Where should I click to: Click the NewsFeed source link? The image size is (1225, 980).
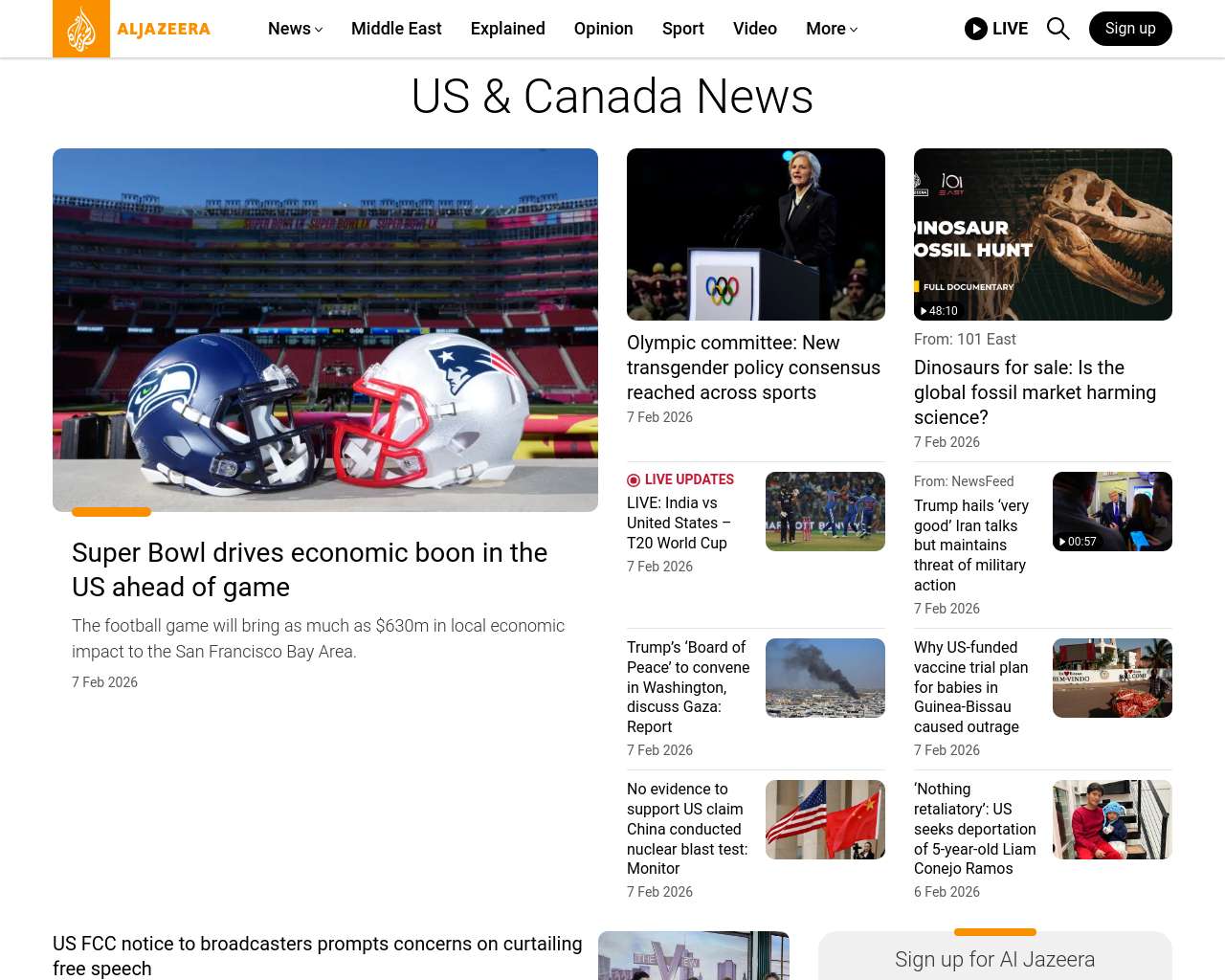click(983, 481)
